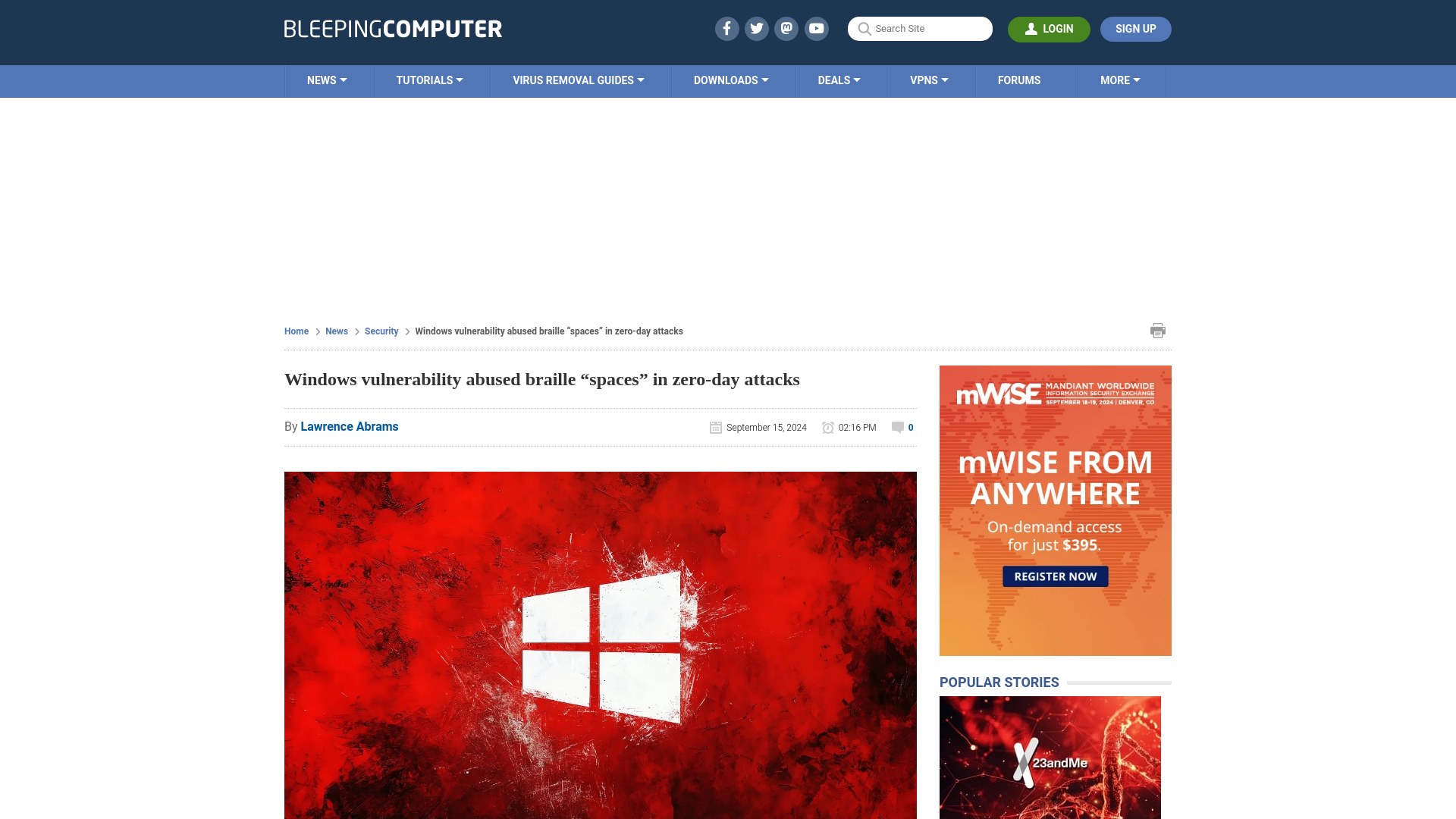Click the BleepingComputer YouTube icon
This screenshot has width=1456, height=819.
click(x=817, y=28)
